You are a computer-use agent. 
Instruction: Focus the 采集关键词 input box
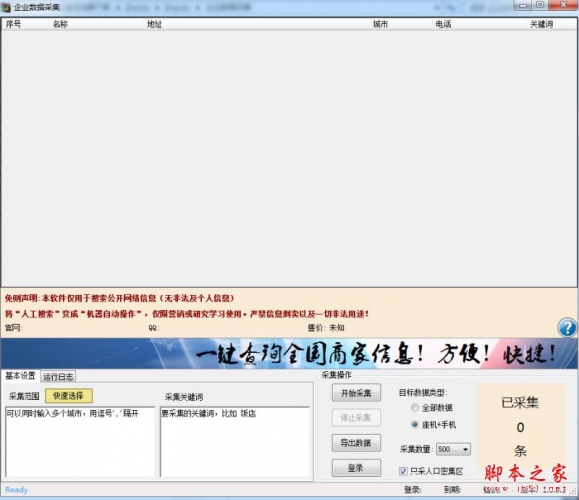pos(235,442)
